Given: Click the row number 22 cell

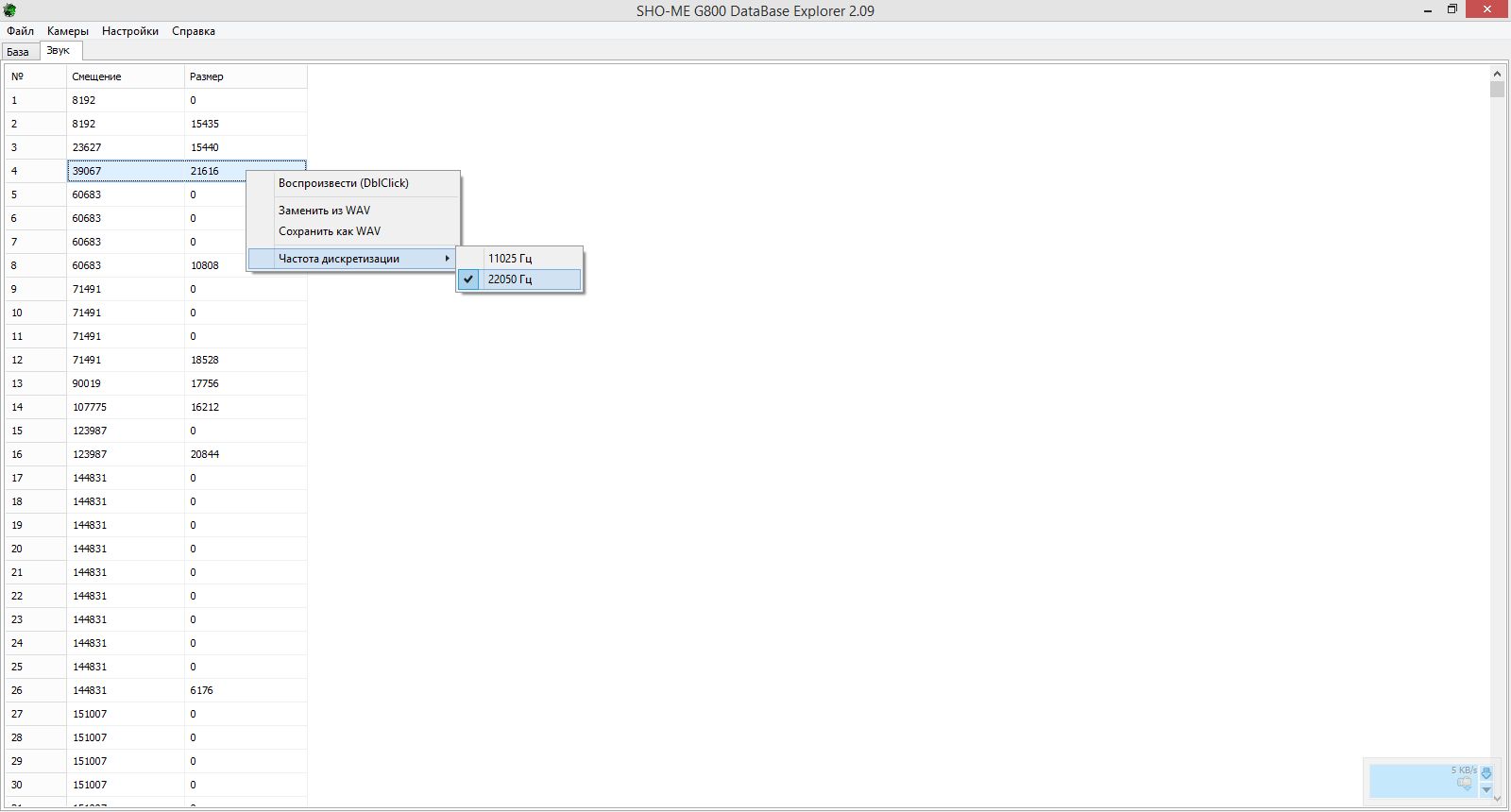Looking at the screenshot, I should coord(36,596).
